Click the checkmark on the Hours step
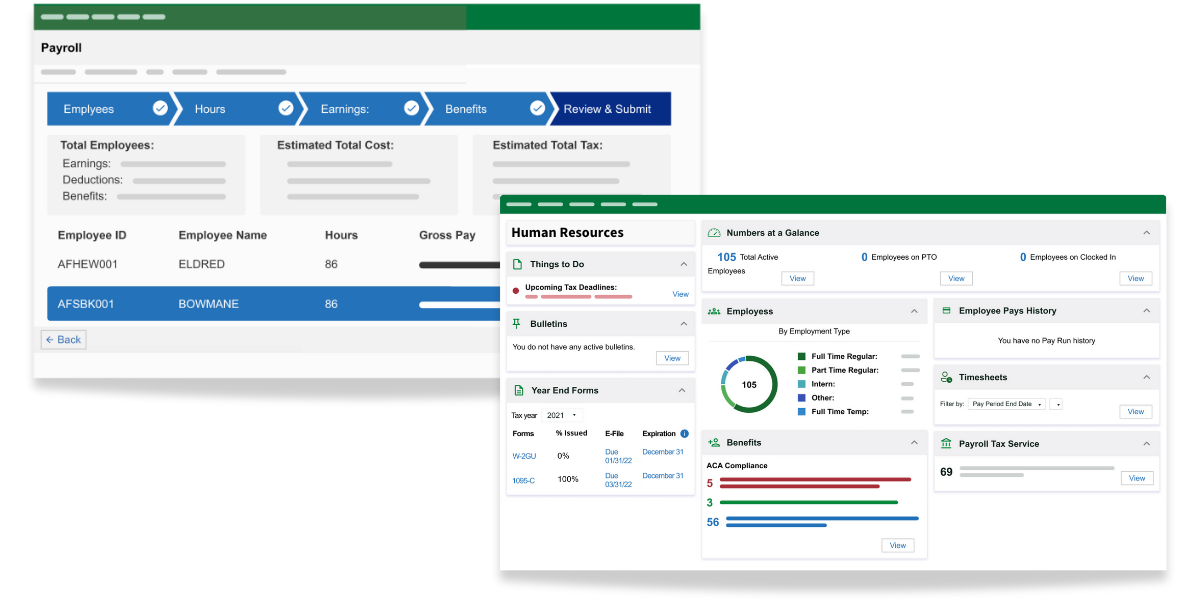The height and width of the screenshot is (600, 1200). tap(286, 108)
